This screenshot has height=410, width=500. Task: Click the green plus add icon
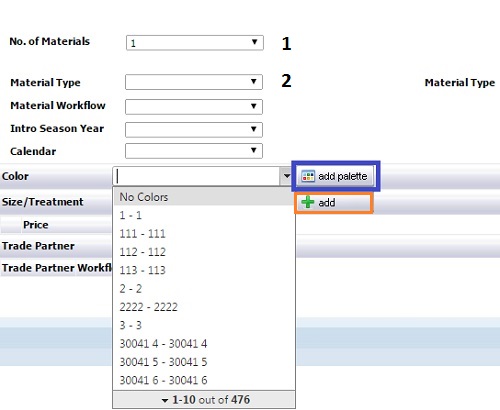click(x=307, y=202)
